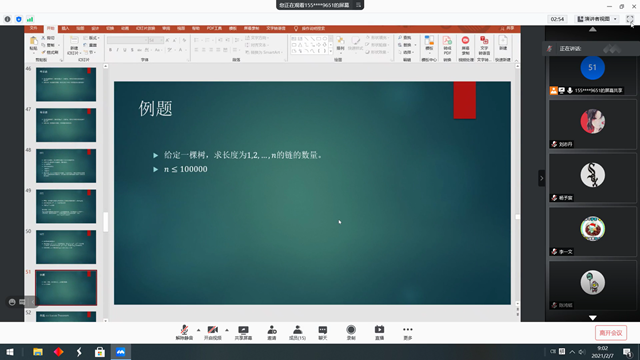Open the Speaker View layout dropdown

coord(597,19)
